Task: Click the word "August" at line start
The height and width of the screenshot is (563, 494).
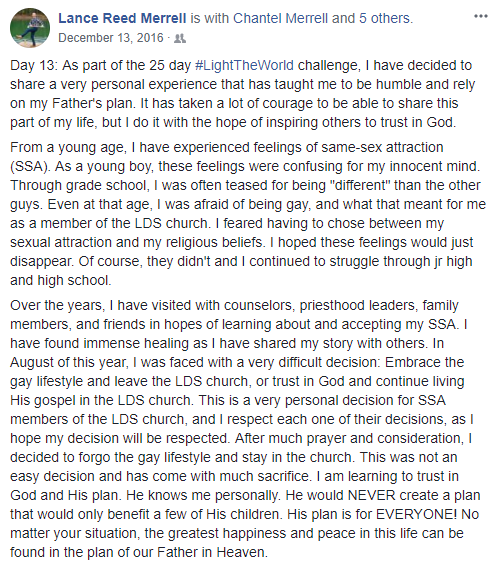Action: (x=35, y=362)
